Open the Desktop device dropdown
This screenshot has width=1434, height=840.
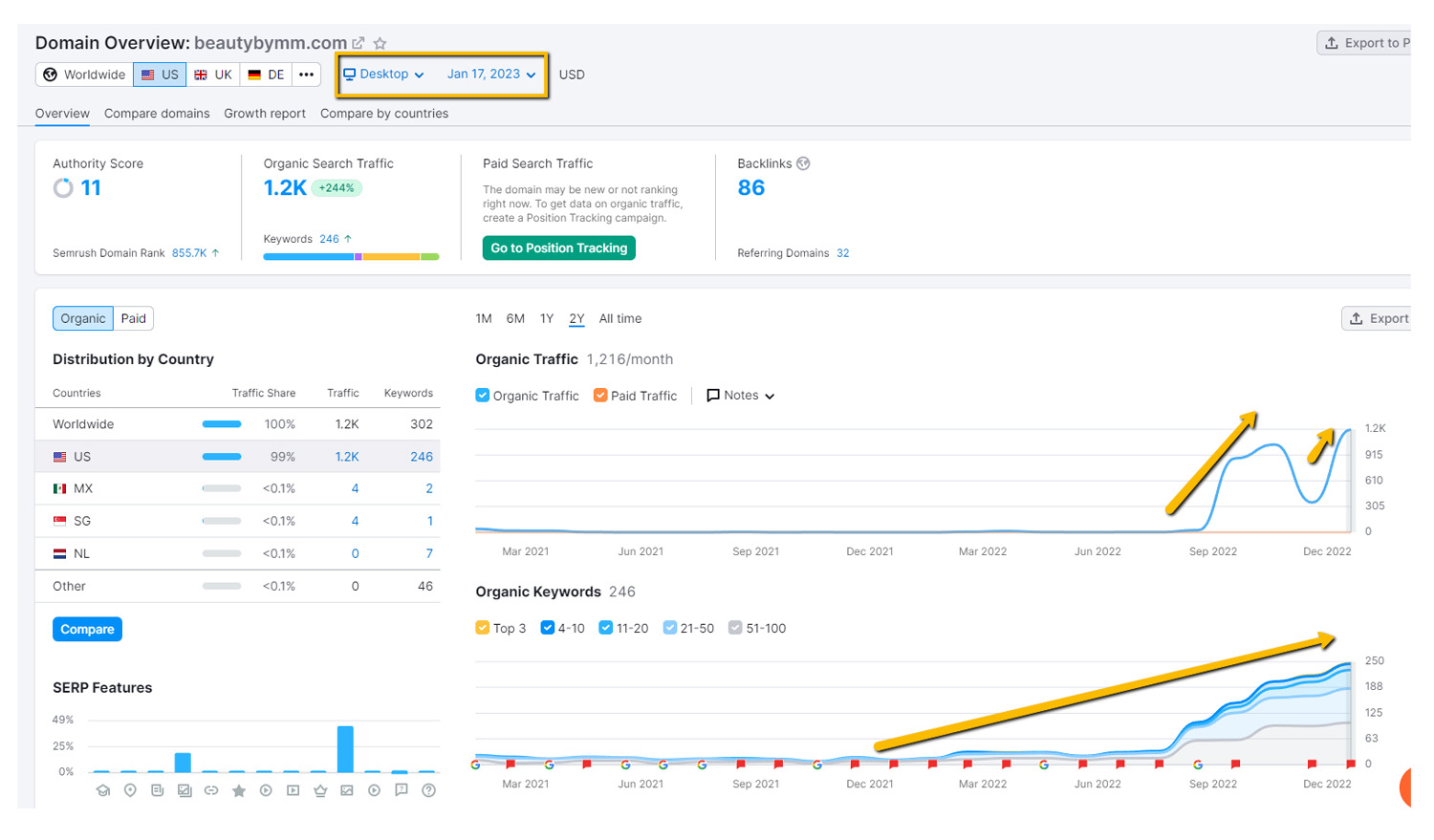pos(384,75)
